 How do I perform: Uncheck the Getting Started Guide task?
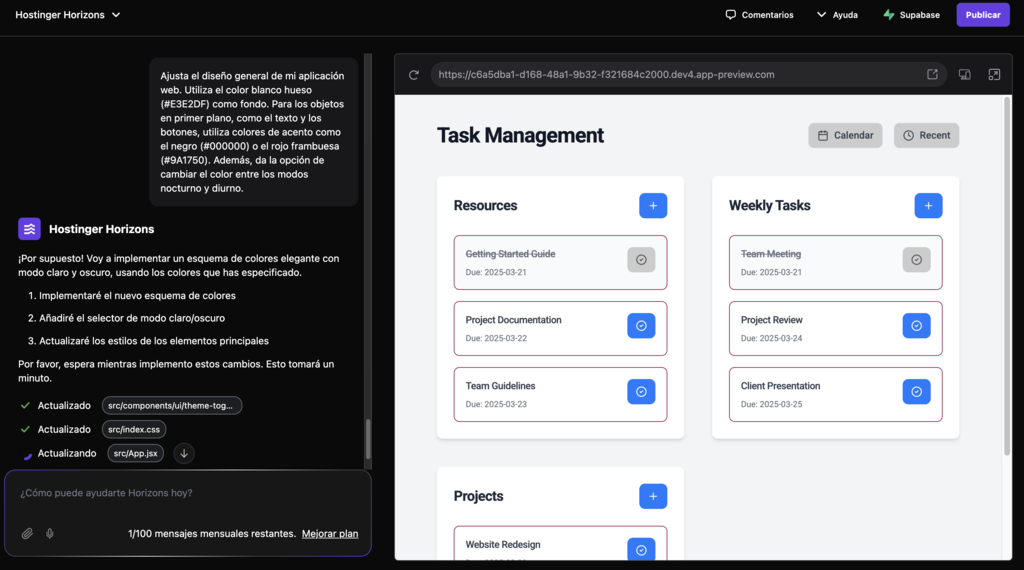[x=641, y=260]
